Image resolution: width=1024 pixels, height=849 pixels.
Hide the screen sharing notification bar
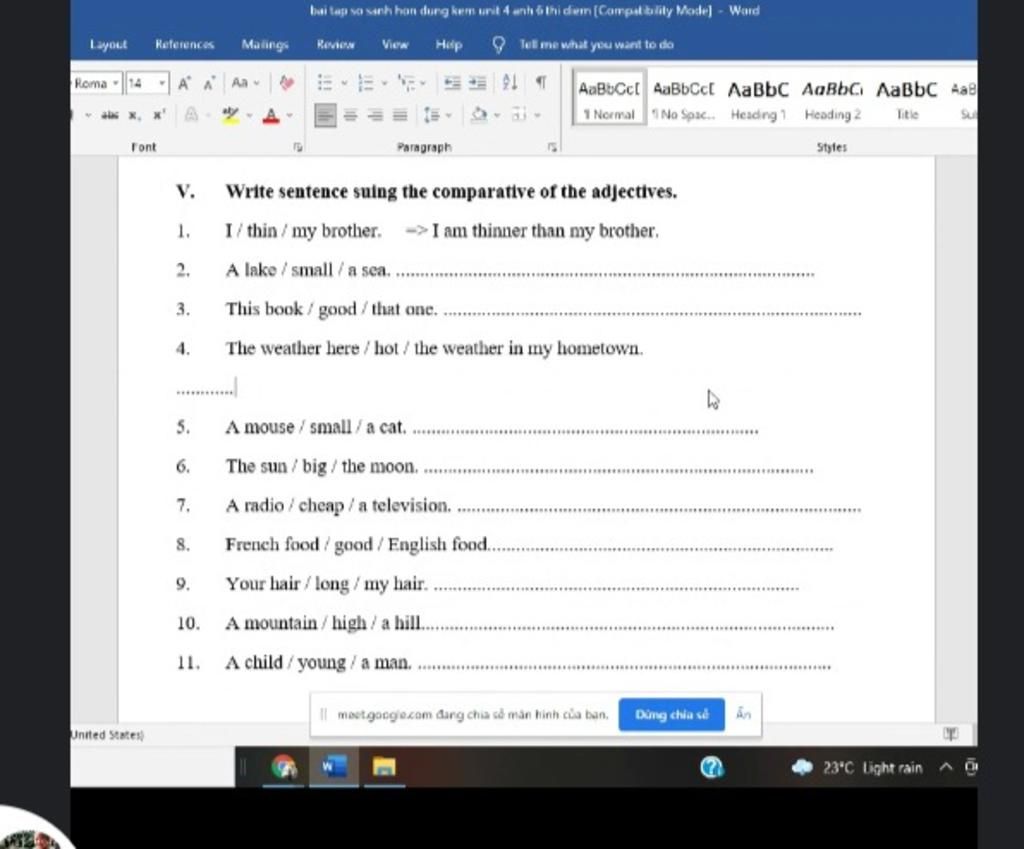point(743,714)
